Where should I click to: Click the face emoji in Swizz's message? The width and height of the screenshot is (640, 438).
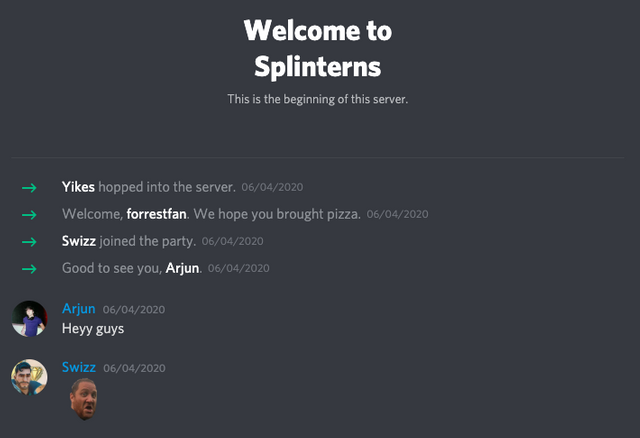tap(83, 398)
